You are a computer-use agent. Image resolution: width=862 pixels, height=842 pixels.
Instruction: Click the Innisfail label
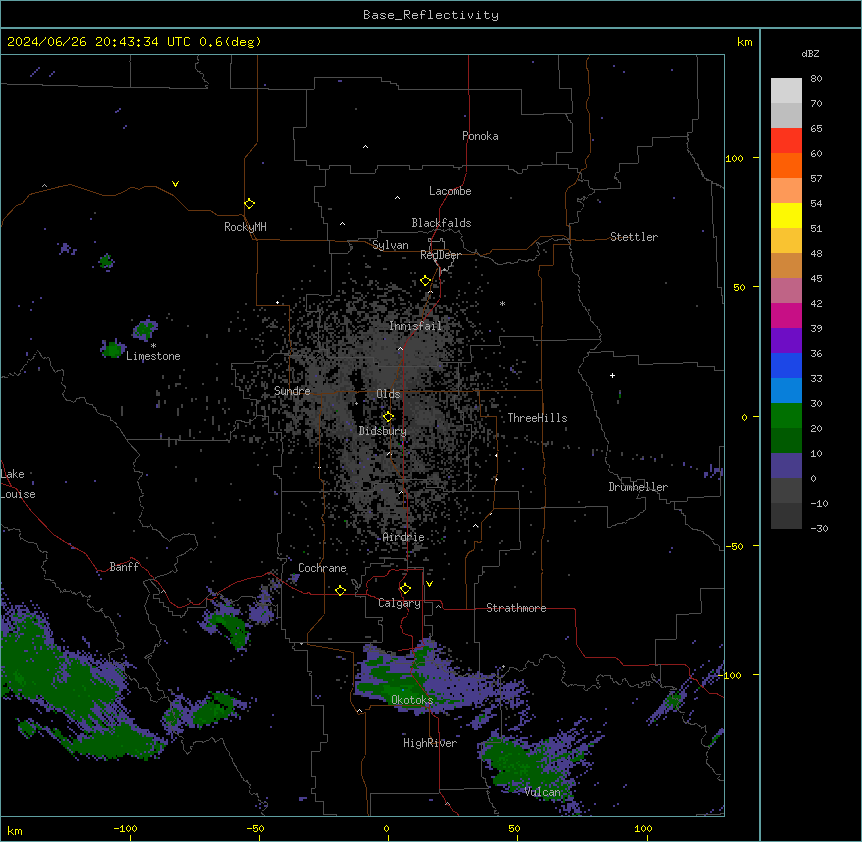(x=416, y=326)
